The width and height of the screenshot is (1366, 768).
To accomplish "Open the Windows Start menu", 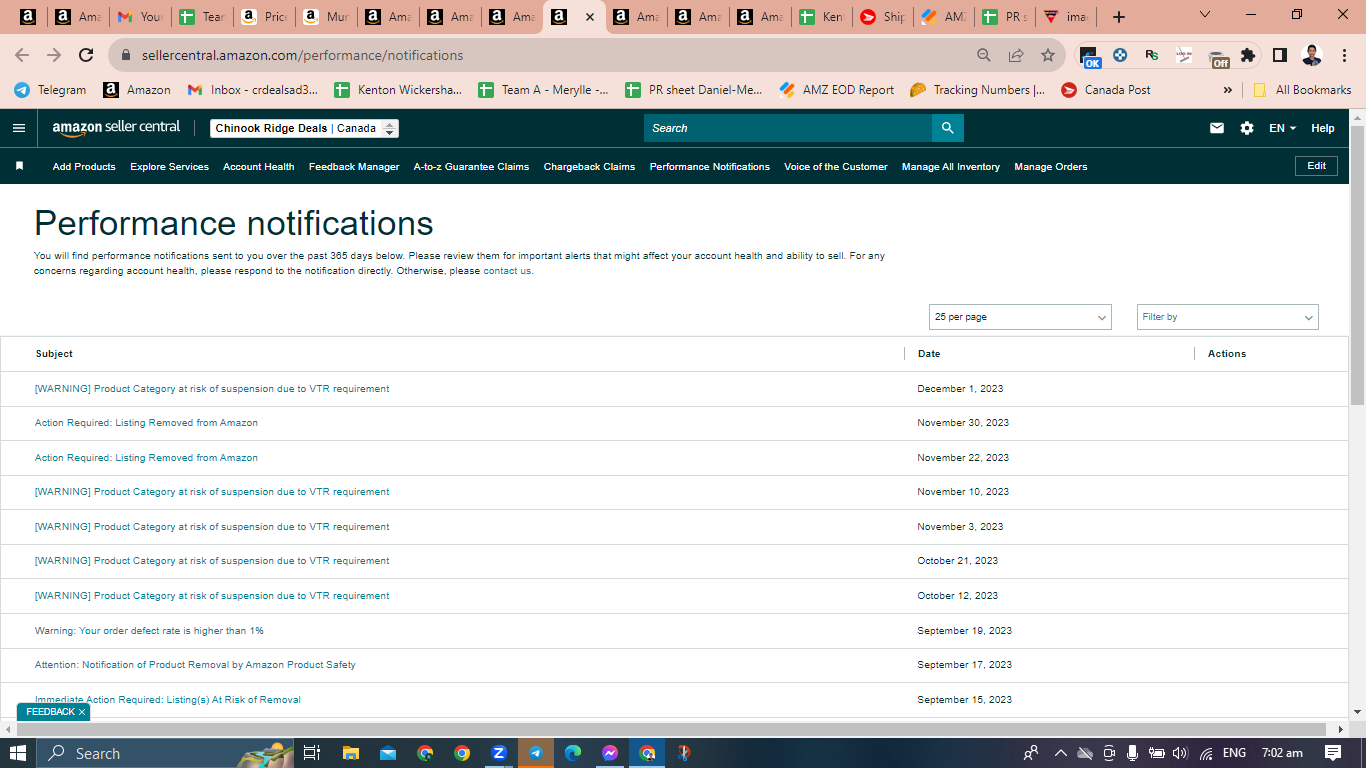I will (18, 753).
